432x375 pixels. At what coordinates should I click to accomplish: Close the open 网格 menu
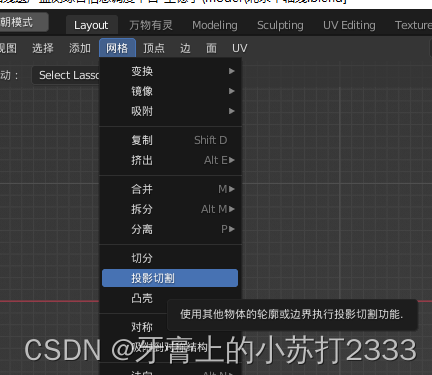pos(117,48)
